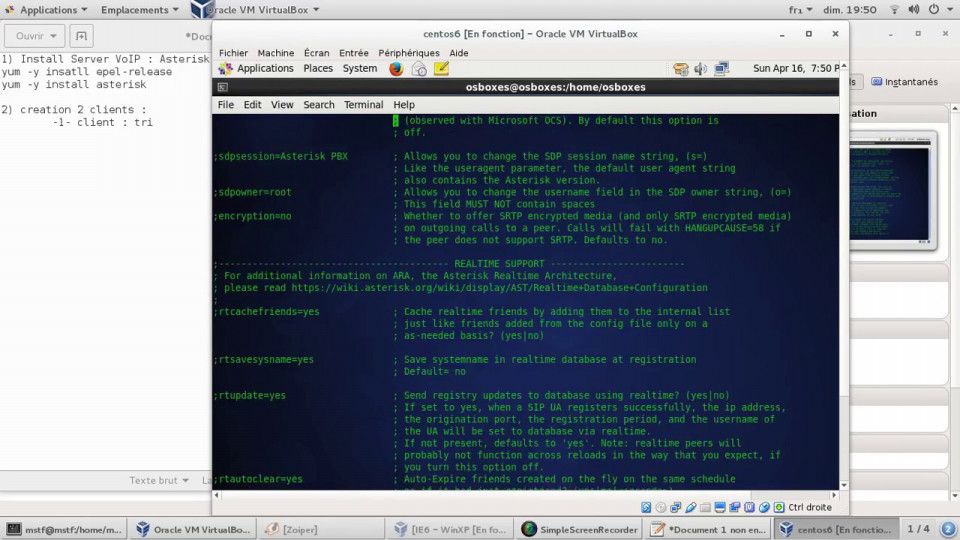Open the Entrée menu in VirtualBox window

[x=354, y=53]
